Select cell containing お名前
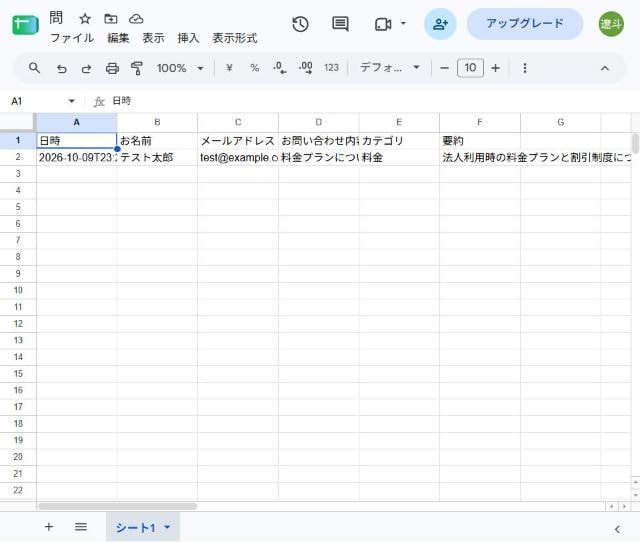Viewport: 640px width, 542px height. click(157, 141)
